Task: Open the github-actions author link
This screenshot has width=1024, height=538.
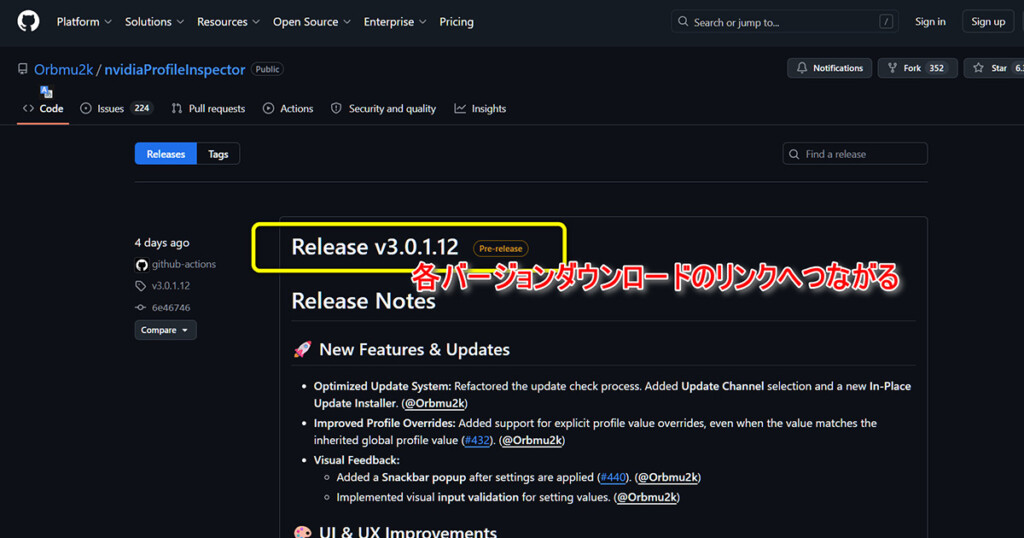Action: point(184,264)
